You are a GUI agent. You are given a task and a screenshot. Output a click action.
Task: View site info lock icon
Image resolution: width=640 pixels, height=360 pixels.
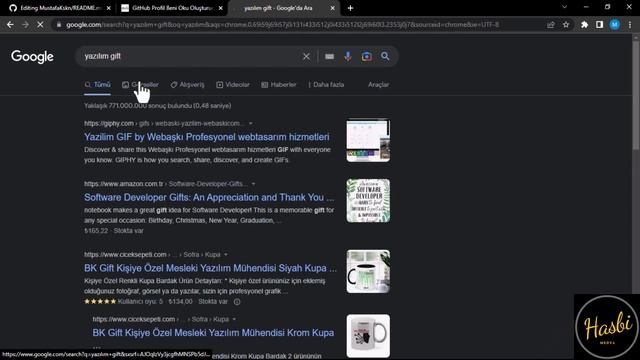pos(59,24)
